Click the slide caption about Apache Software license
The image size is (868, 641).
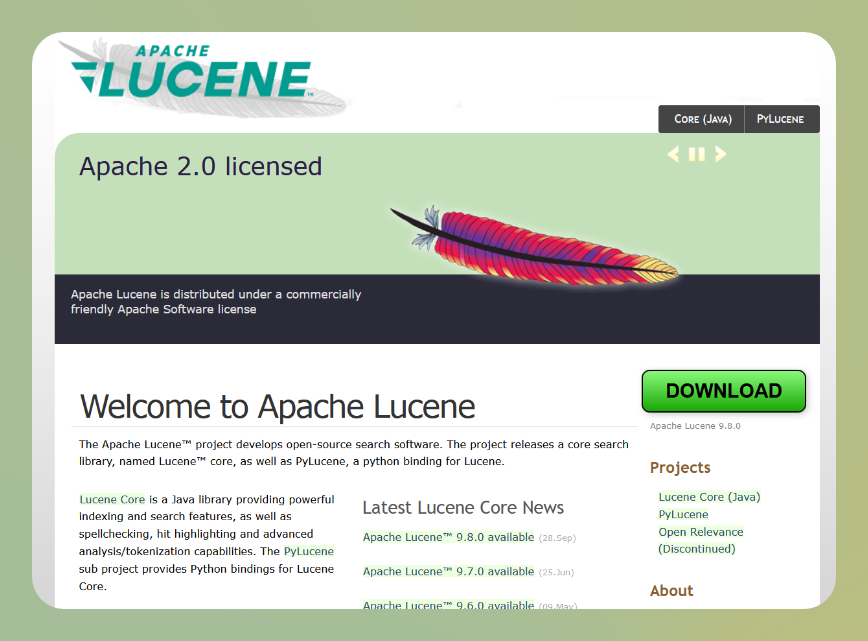coord(216,302)
